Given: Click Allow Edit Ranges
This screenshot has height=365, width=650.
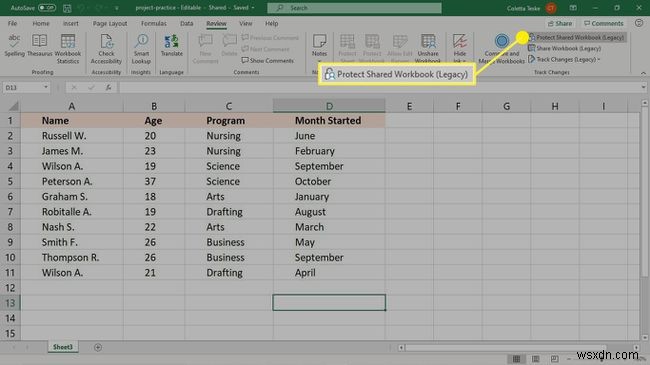Looking at the screenshot, I should click(x=400, y=48).
